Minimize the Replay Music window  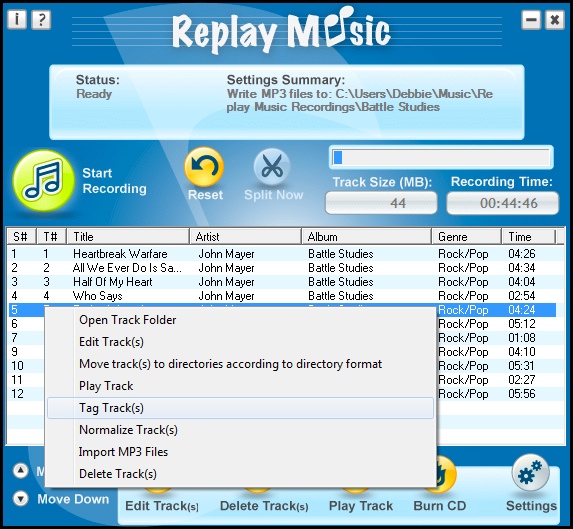coord(531,19)
